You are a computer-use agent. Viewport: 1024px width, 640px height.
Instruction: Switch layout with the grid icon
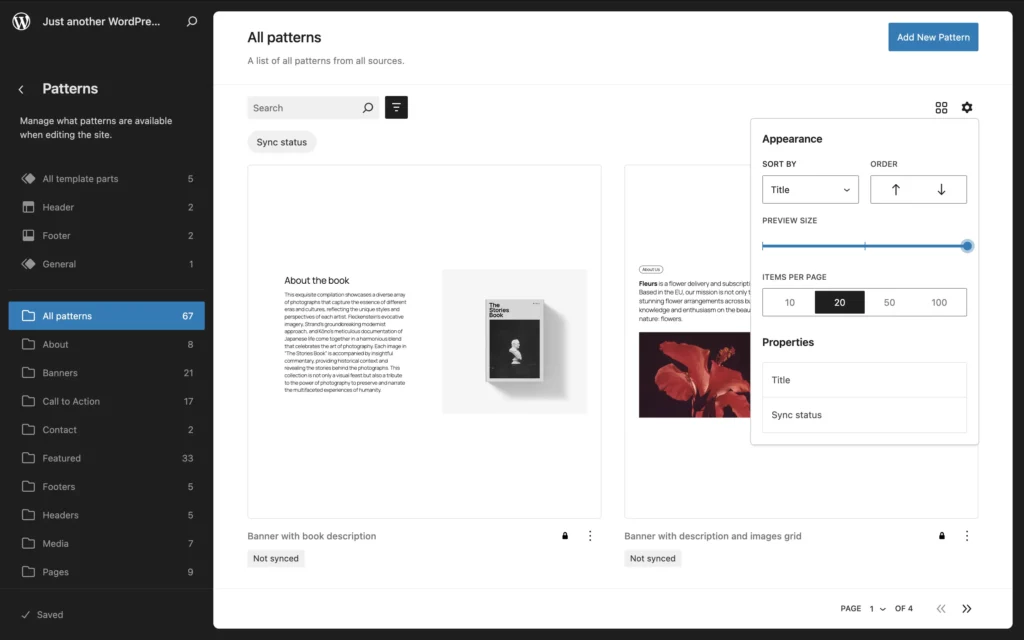tap(941, 108)
